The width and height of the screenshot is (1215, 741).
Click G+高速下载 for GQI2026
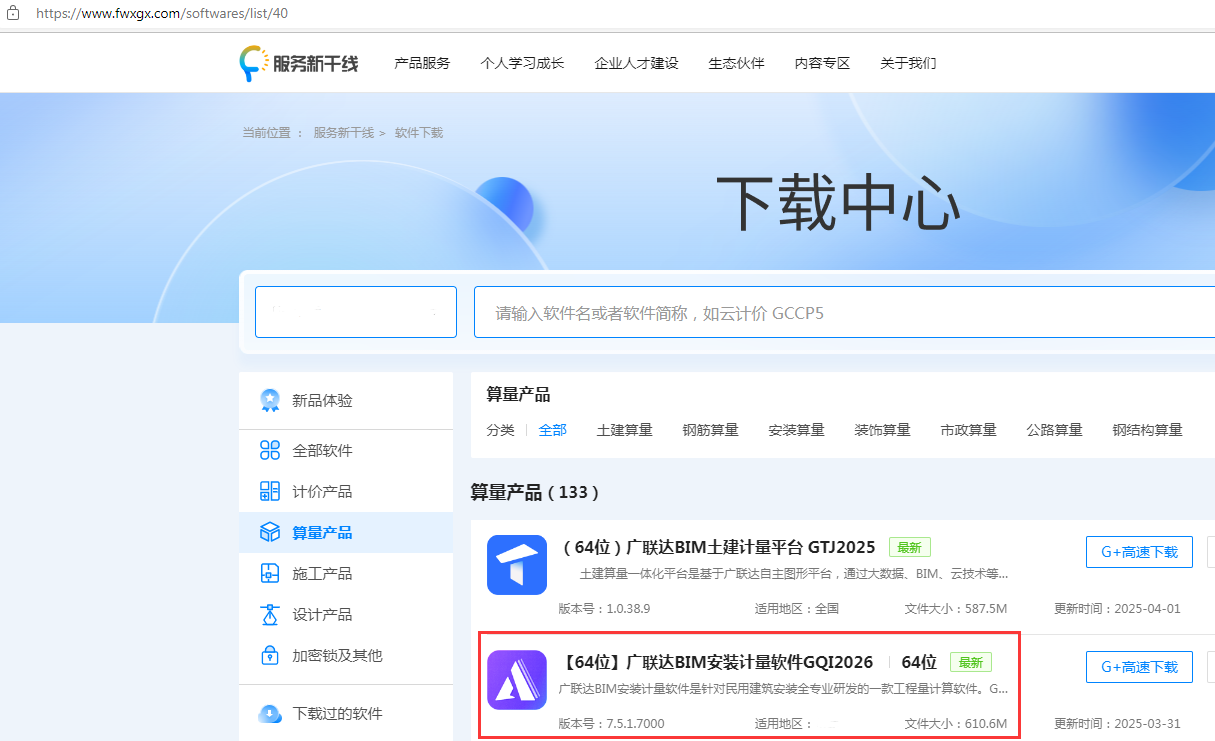pos(1139,666)
